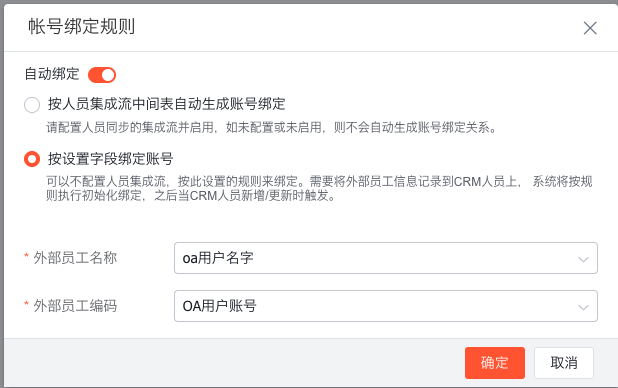
Task: Click the 帐号绑定规则 dialog title
Action: 82,26
